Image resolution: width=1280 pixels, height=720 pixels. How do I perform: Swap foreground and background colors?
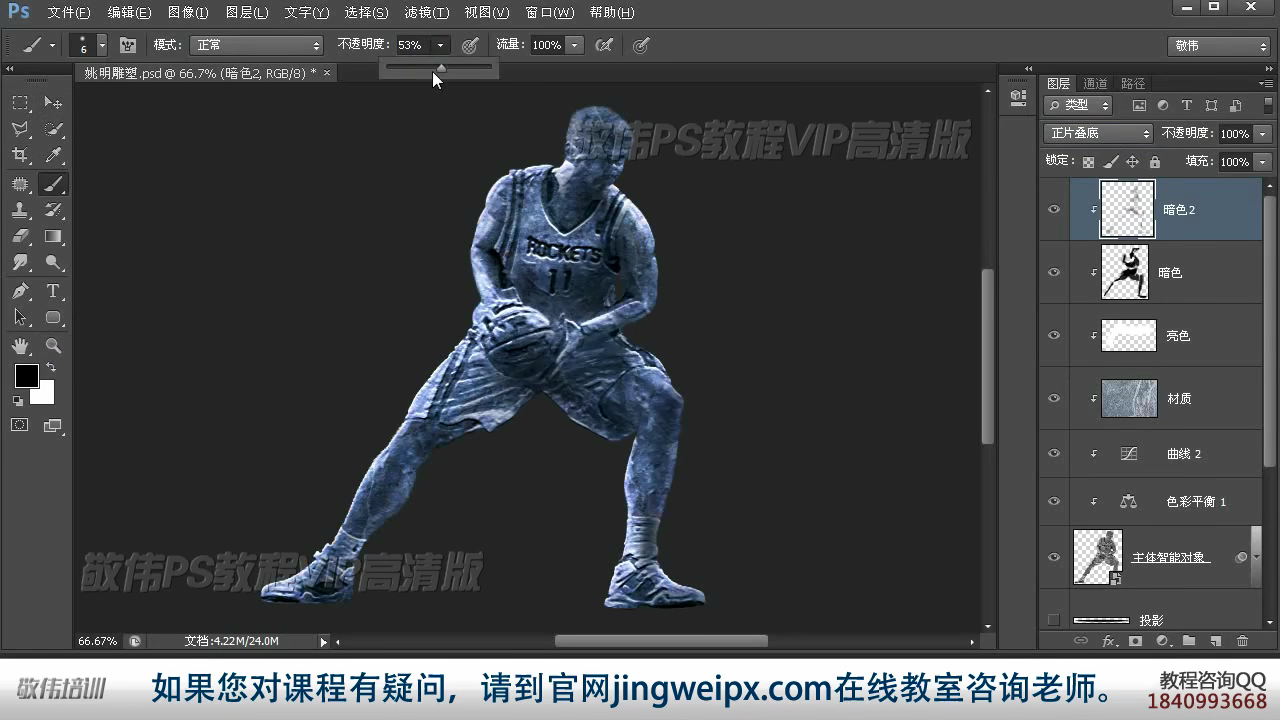50,368
